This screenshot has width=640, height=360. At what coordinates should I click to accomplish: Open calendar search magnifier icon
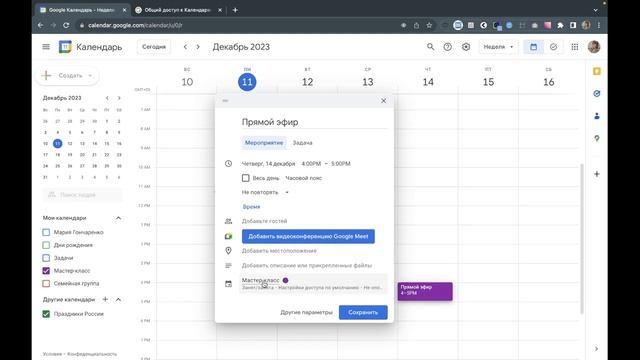[430, 47]
